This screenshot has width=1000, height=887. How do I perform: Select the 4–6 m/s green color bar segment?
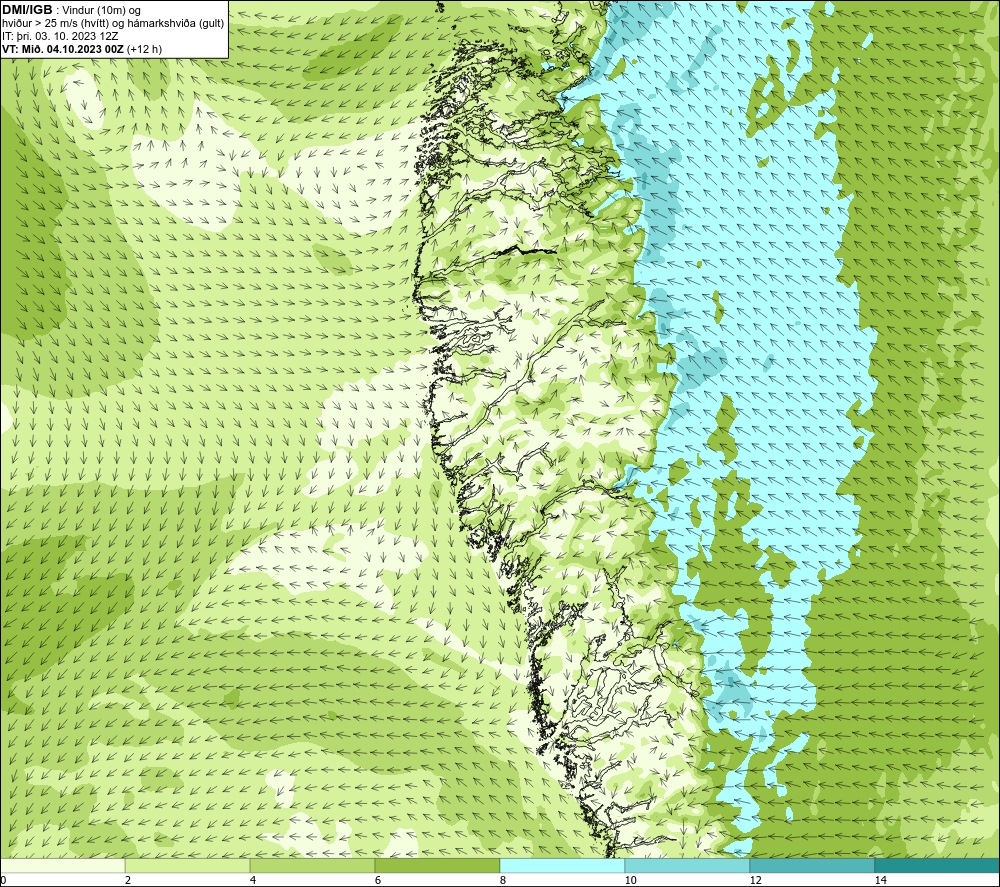[x=312, y=866]
